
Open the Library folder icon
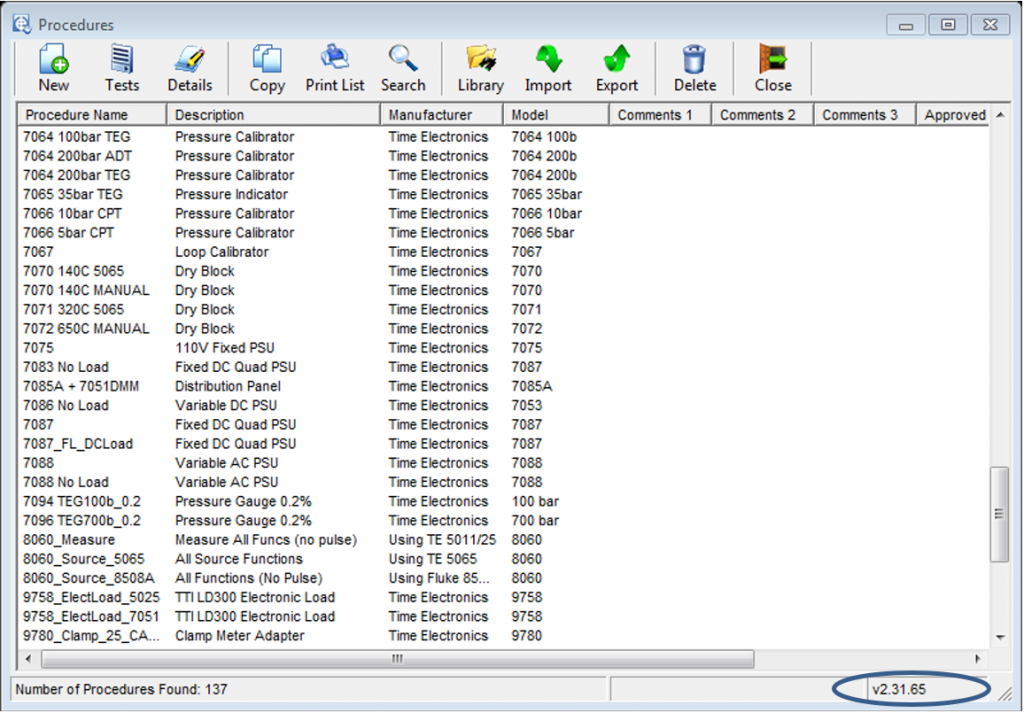(481, 60)
